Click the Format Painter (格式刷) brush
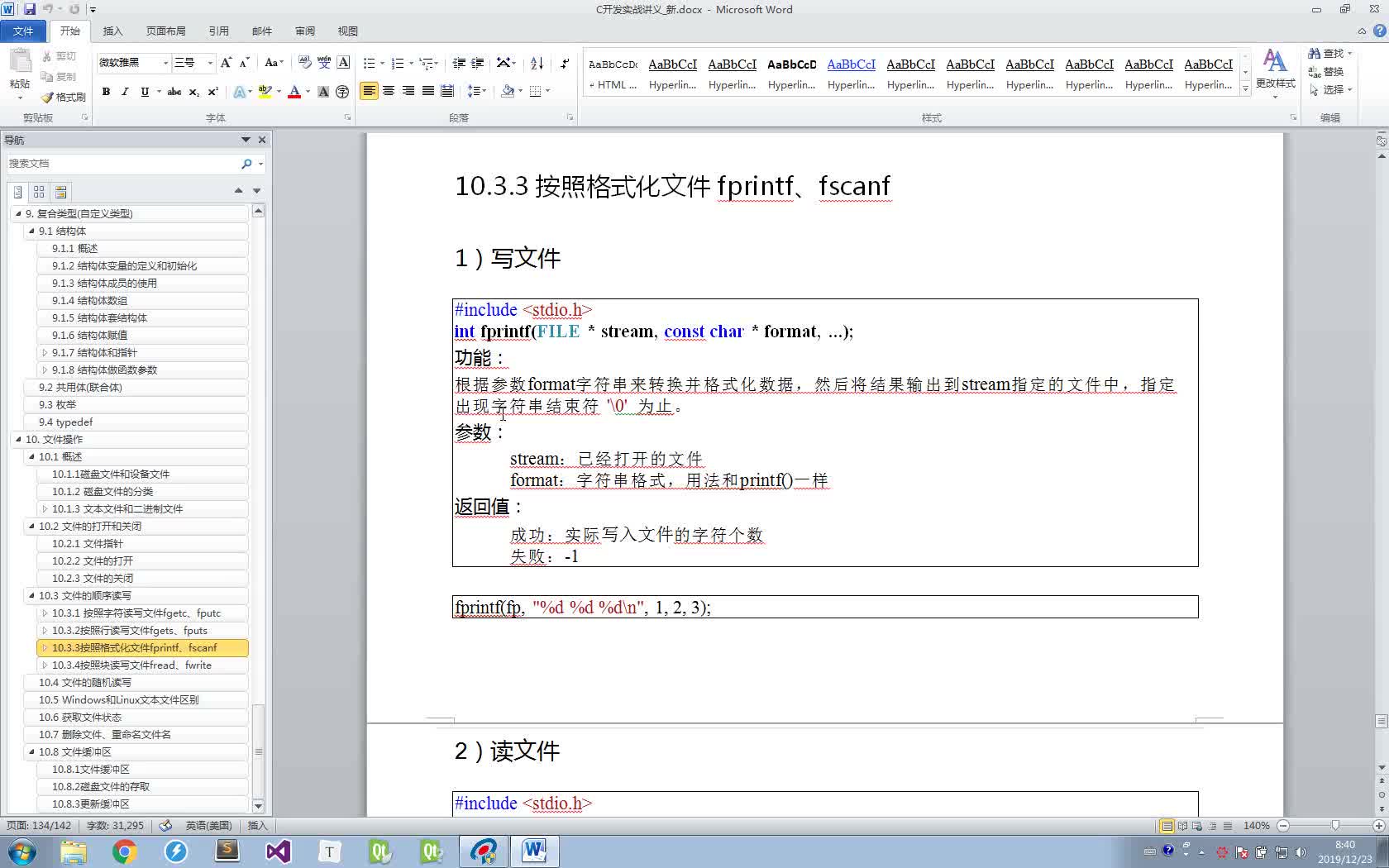Viewport: 1389px width, 868px height. click(63, 97)
